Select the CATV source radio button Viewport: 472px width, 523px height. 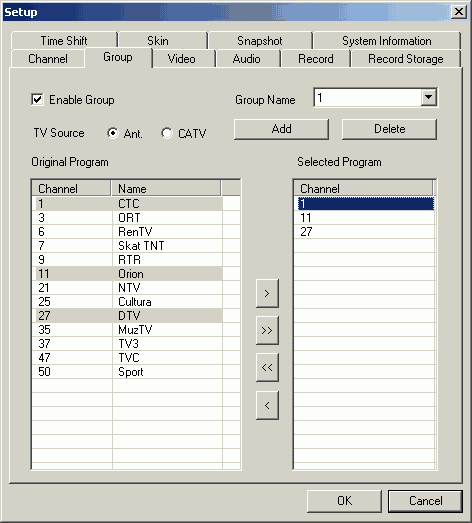(166, 133)
